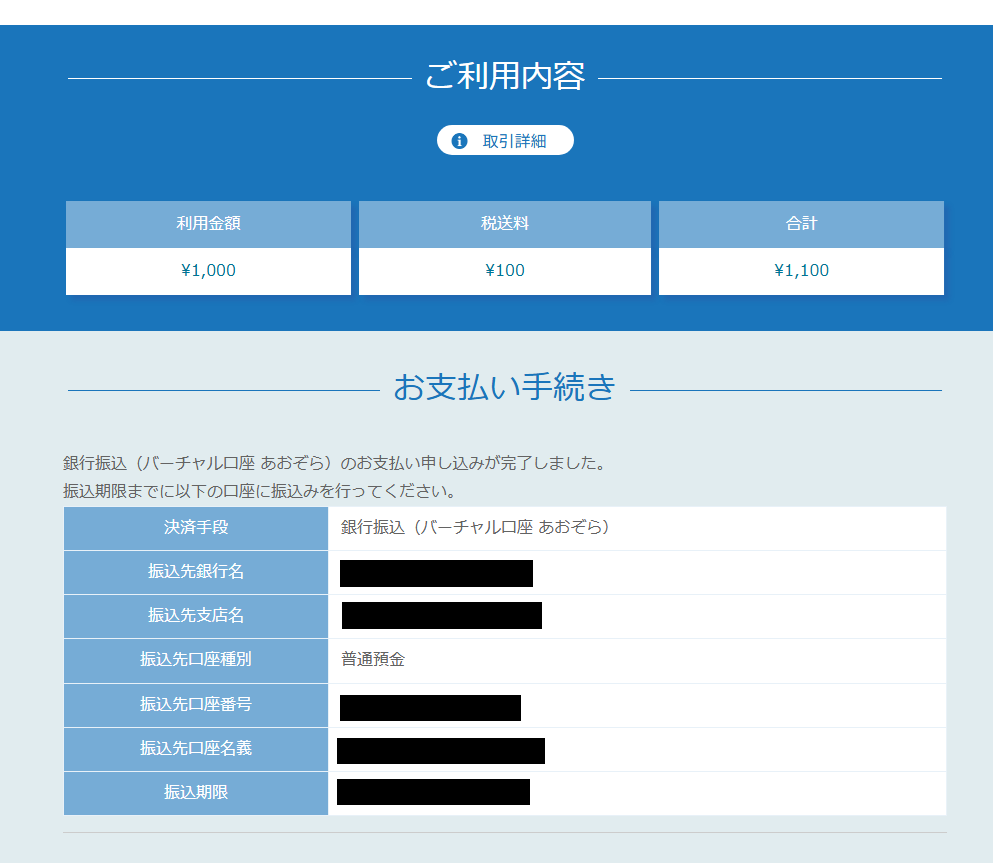Select the ¥100 tax amount value
This screenshot has height=863, width=993.
[x=504, y=270]
